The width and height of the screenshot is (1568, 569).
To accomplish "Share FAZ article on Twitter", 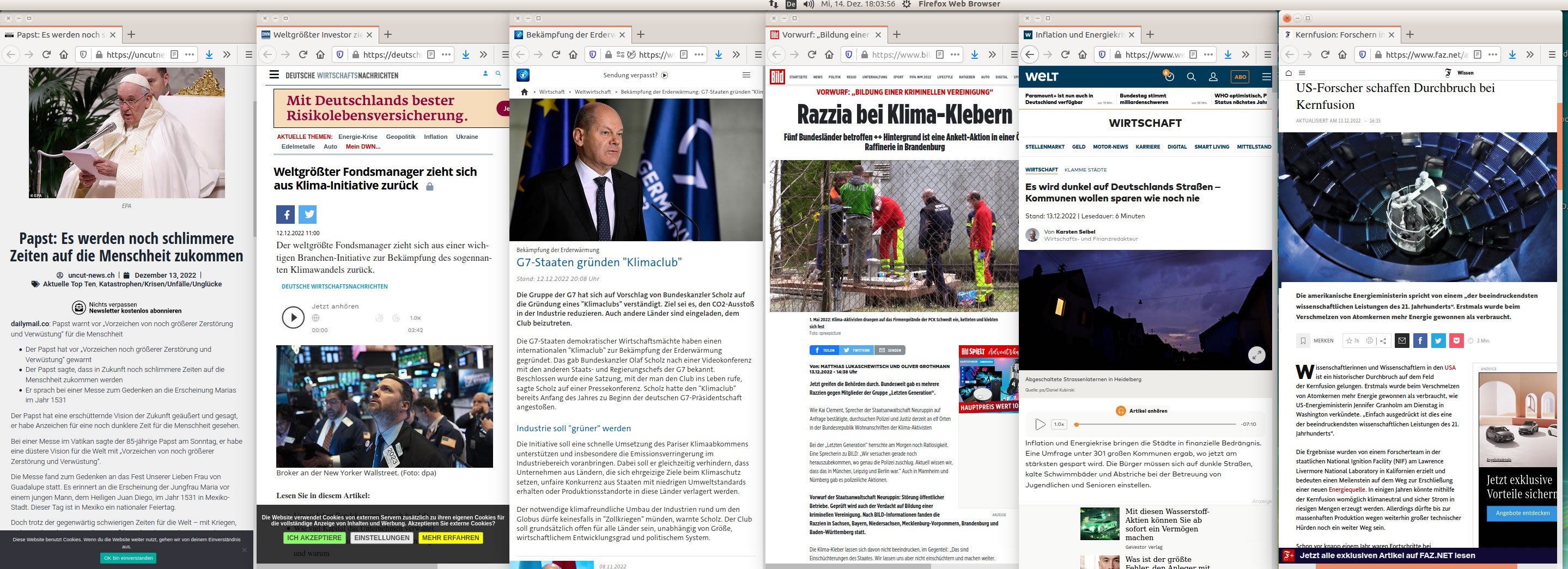I will pyautogui.click(x=1438, y=341).
